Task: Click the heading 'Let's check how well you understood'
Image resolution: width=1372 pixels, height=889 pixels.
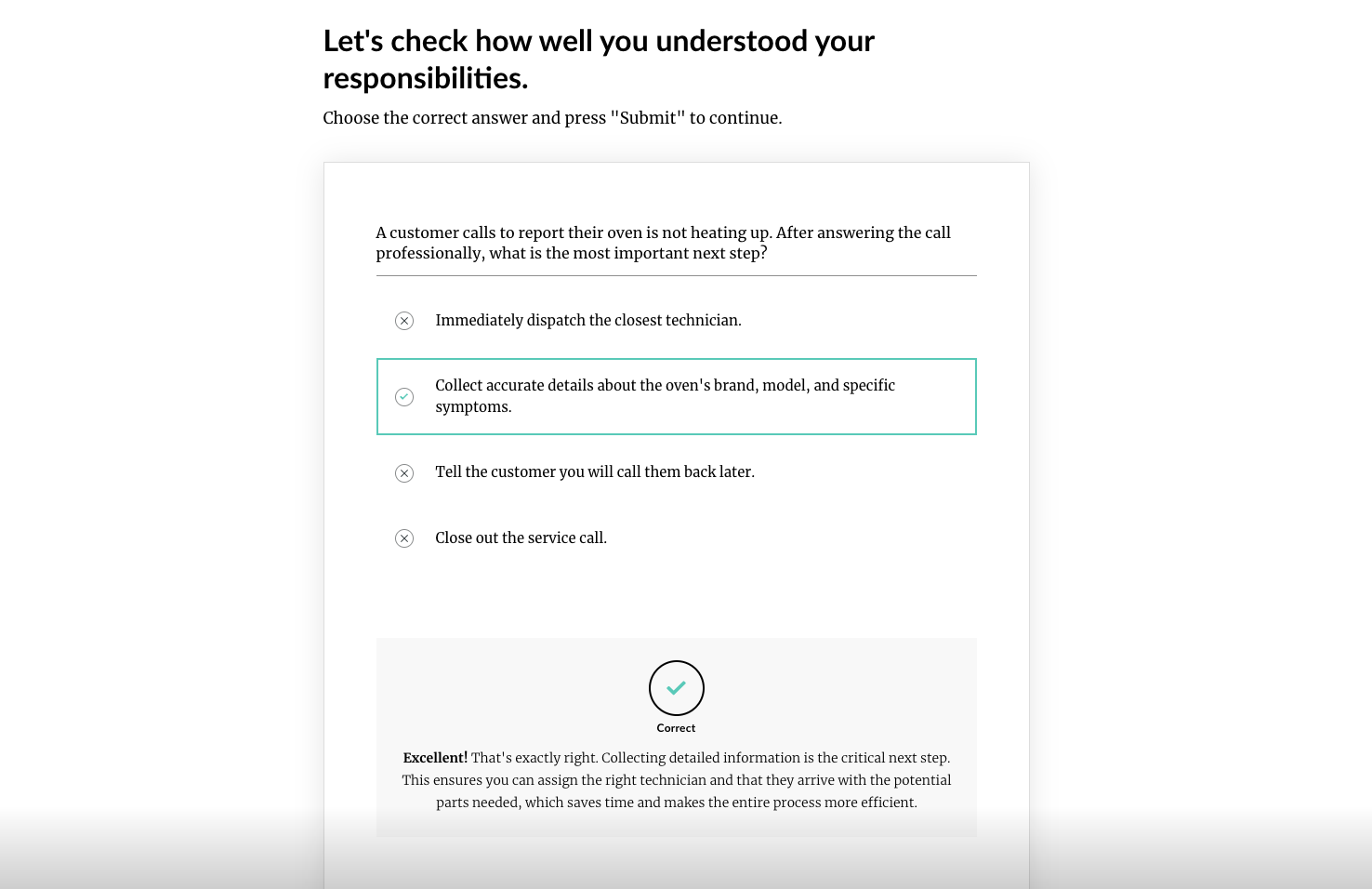Action: [599, 58]
